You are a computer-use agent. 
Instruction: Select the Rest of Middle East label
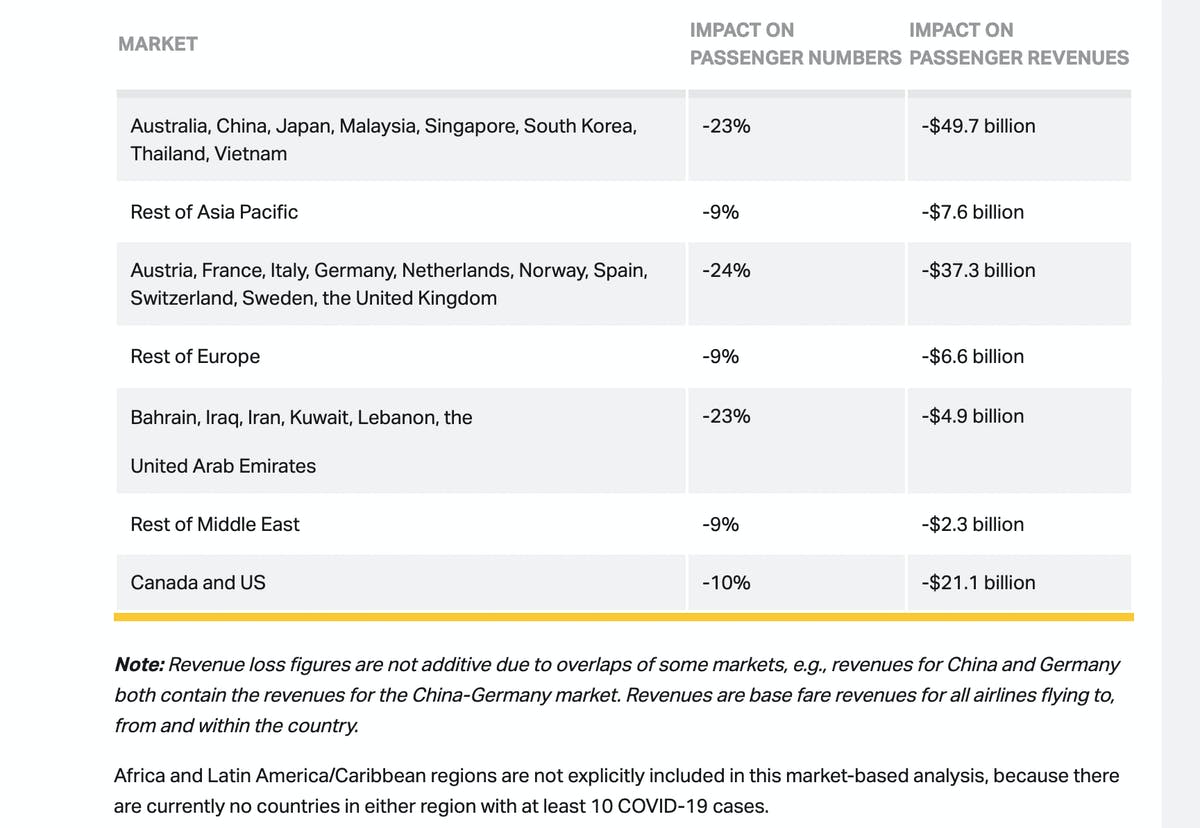[215, 524]
